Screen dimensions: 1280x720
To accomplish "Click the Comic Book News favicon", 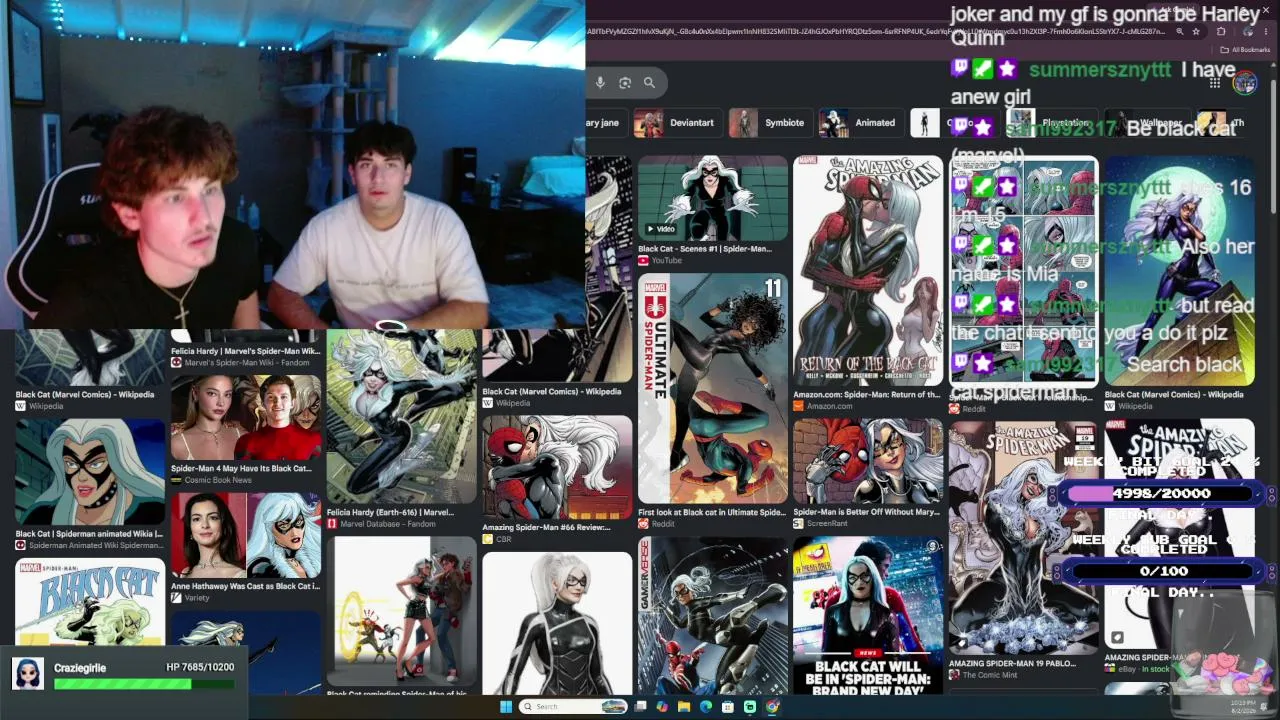I will (176, 481).
